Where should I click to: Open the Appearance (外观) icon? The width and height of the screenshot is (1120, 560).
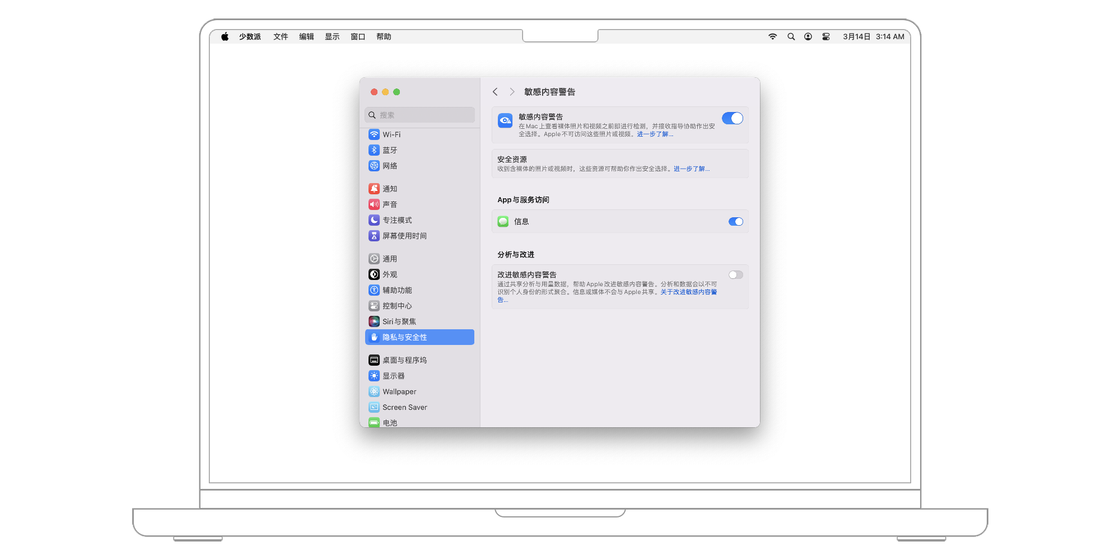point(374,274)
